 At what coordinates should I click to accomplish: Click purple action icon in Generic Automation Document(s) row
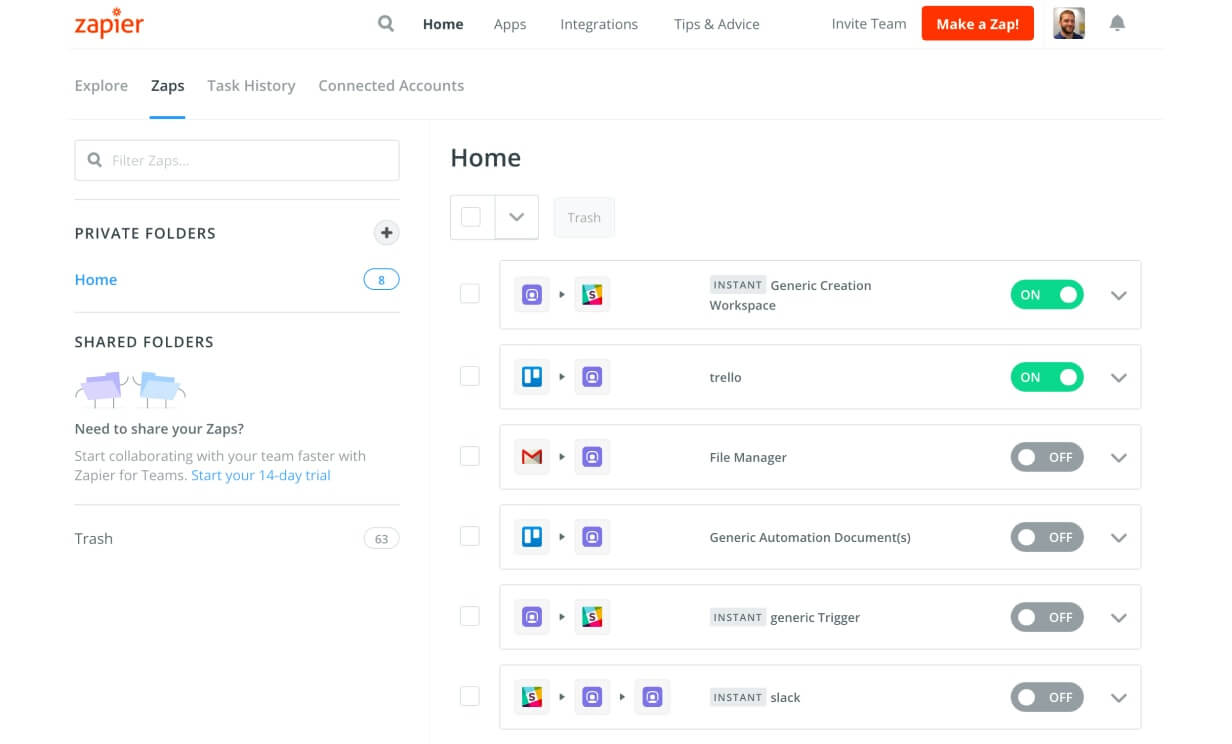[x=592, y=537]
